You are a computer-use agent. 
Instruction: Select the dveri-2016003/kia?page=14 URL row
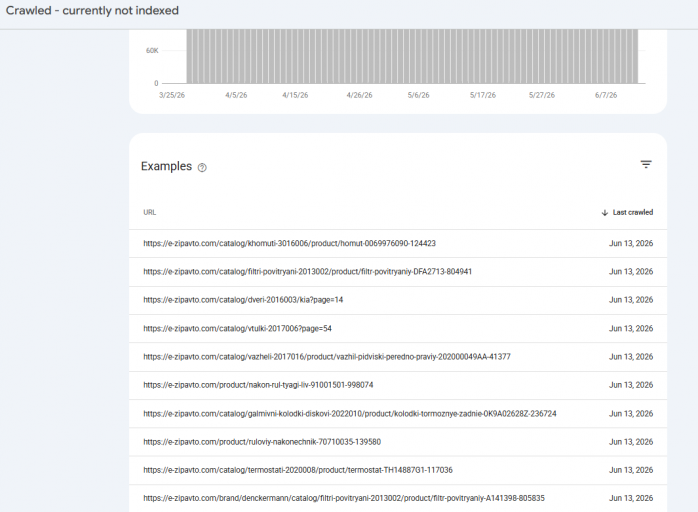tap(398, 300)
